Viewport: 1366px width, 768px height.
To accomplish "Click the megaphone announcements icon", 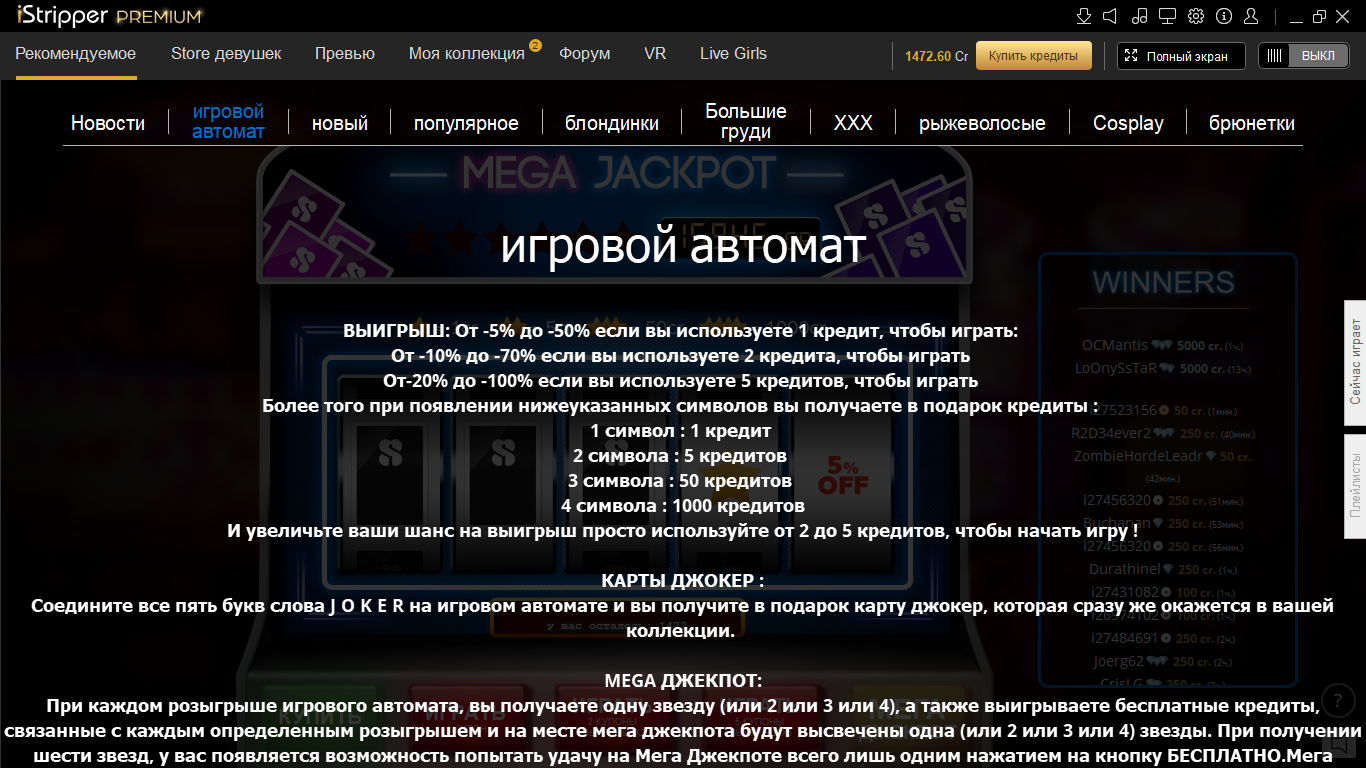I will (1110, 16).
